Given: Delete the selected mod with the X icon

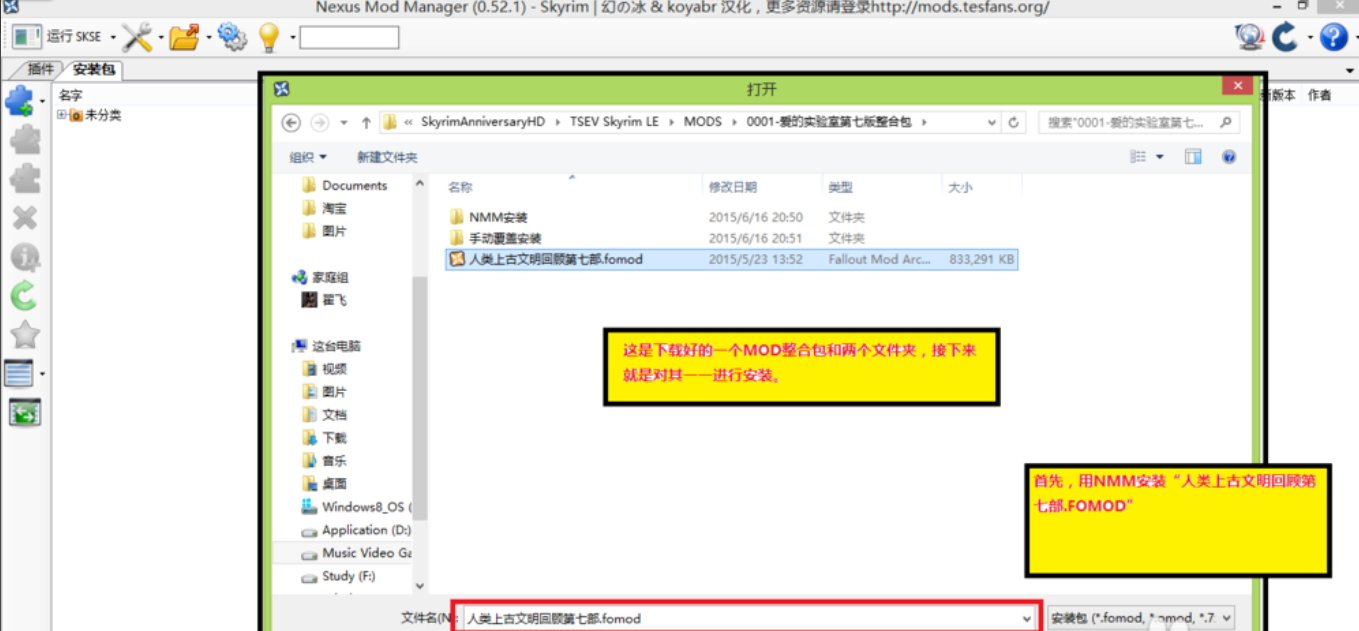Looking at the screenshot, I should click(24, 216).
